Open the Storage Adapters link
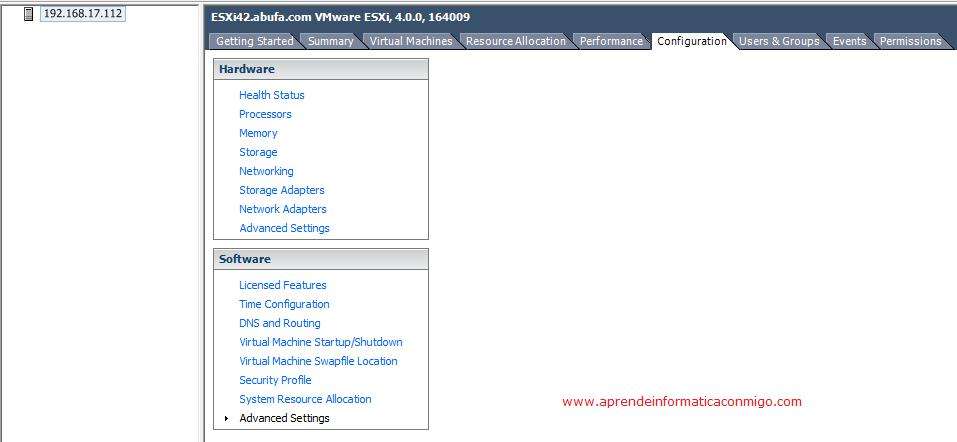The image size is (957, 442). (x=282, y=190)
